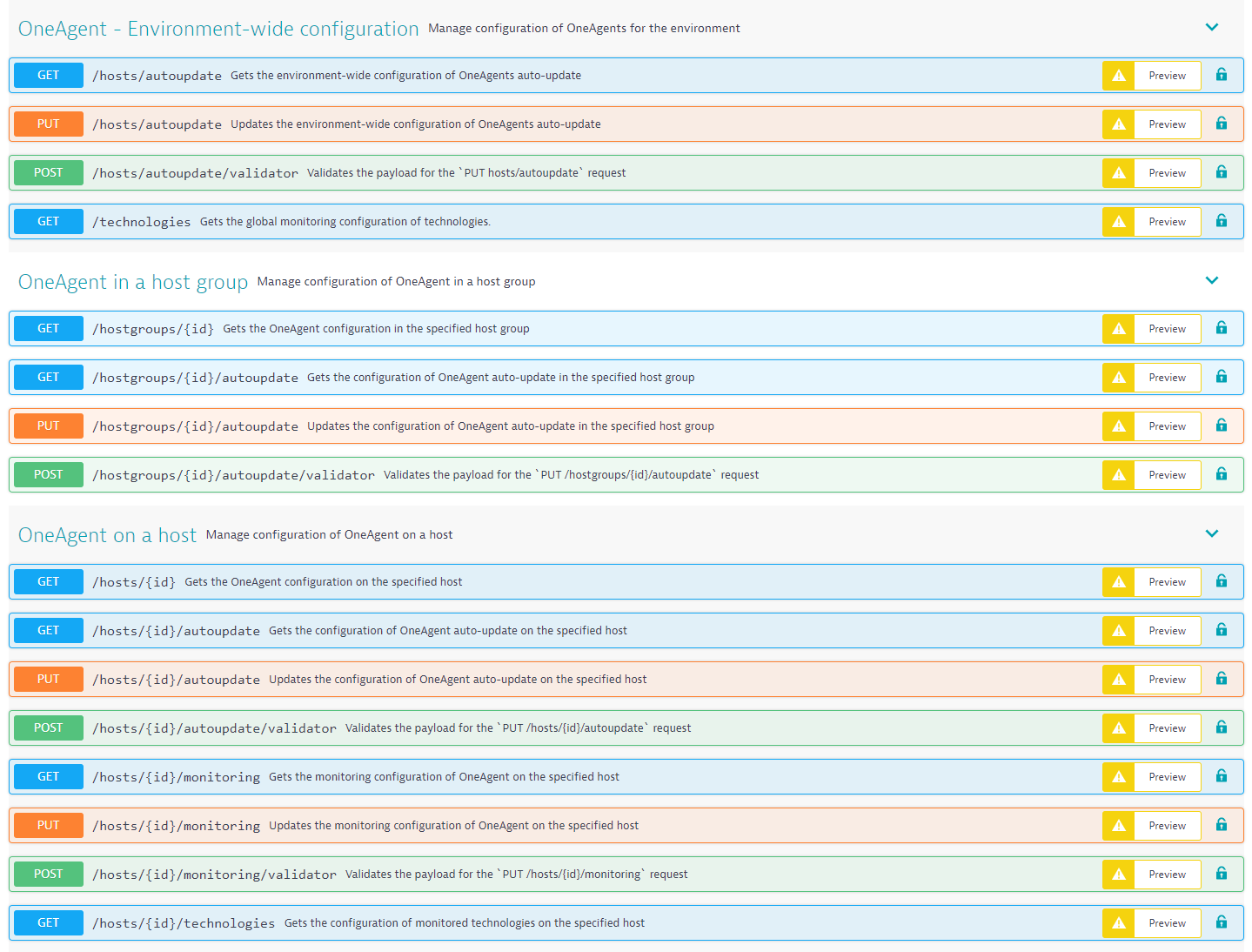Expand the PUT /hosts/autoupdate operation
The width and height of the screenshot is (1252, 952).
point(626,124)
